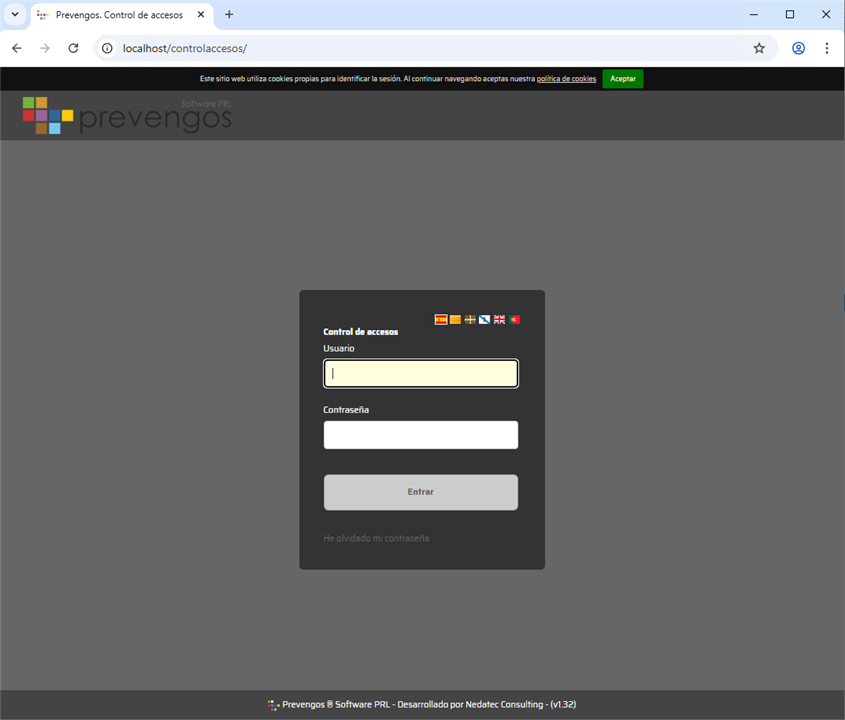Bookmark this page with the star icon
Screen dimensions: 845x720
(x=759, y=48)
